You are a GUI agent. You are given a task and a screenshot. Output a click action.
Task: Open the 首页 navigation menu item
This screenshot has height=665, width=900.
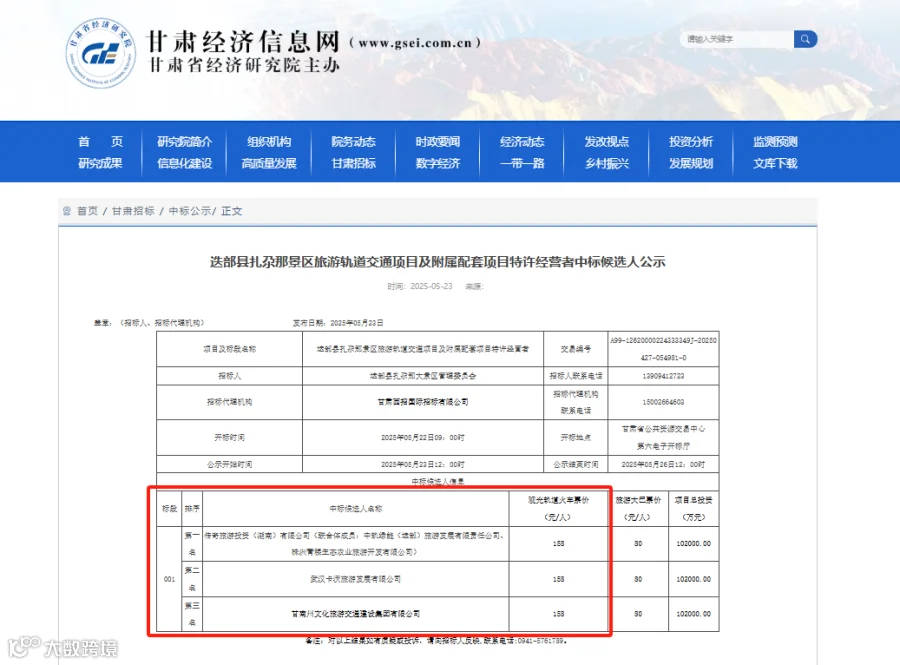coord(100,142)
